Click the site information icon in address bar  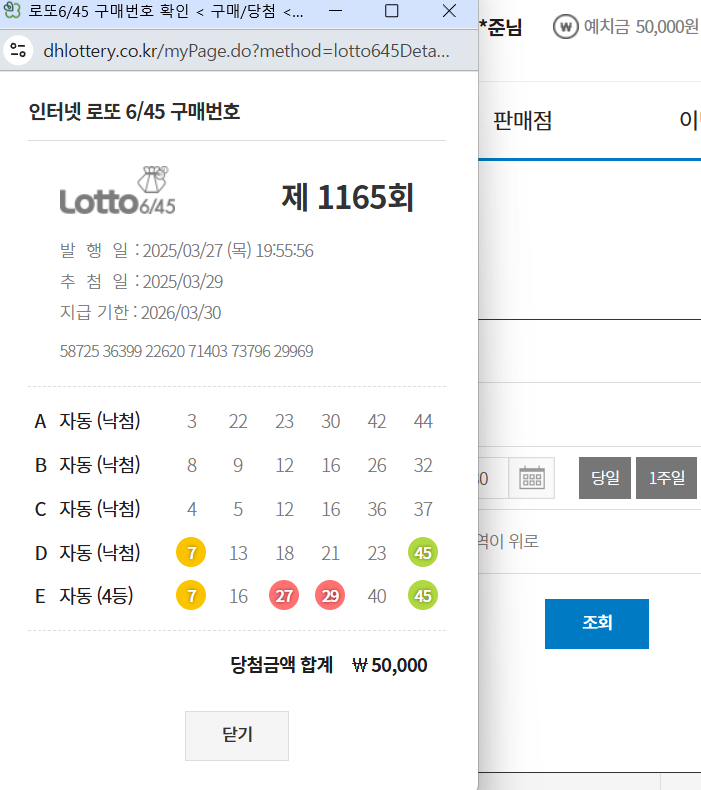click(19, 50)
